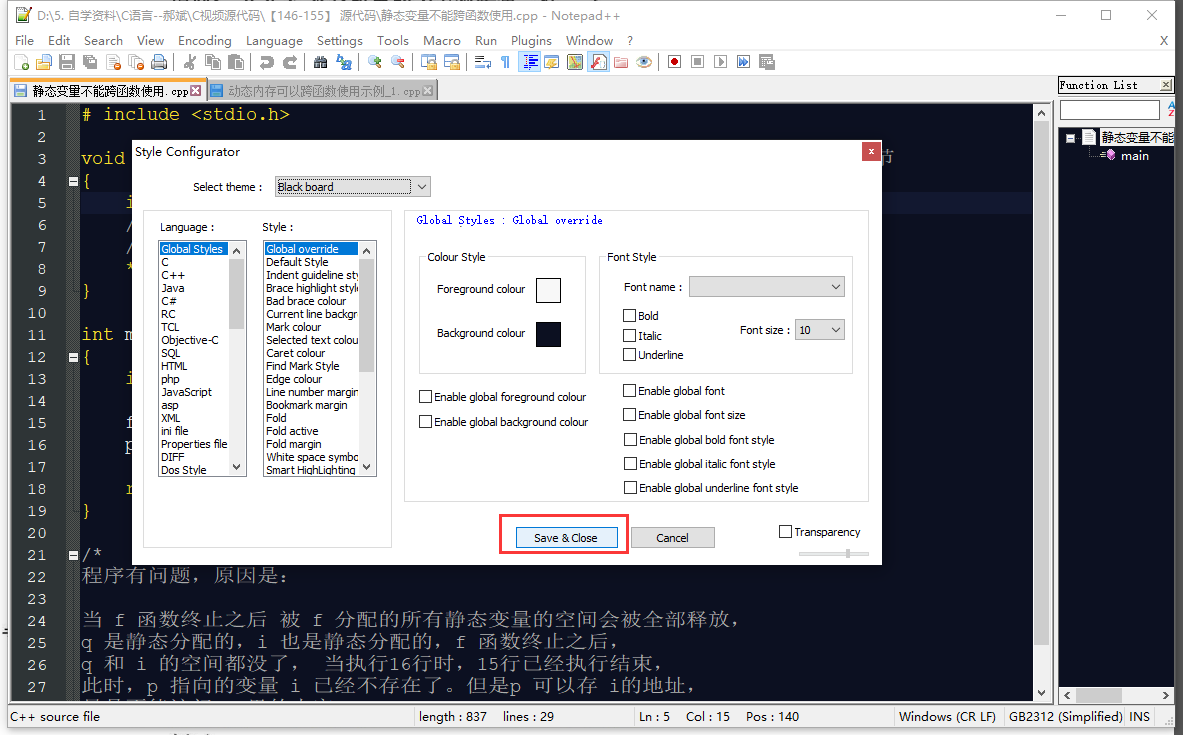The width and height of the screenshot is (1183, 735).
Task: Click Run macro multiple times icon
Action: (x=744, y=63)
